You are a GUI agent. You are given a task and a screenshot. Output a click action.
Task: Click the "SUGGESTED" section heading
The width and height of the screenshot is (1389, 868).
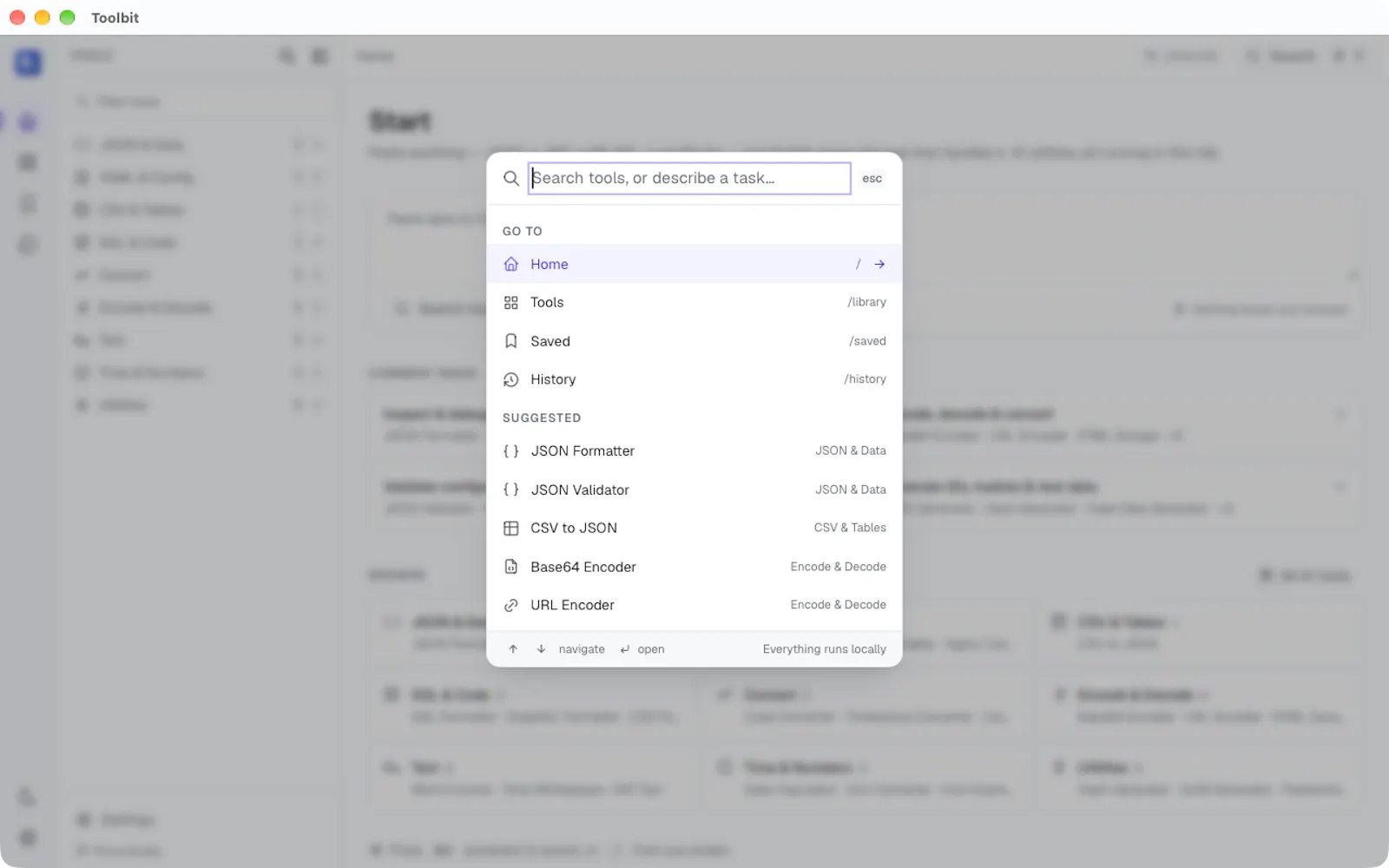click(542, 418)
